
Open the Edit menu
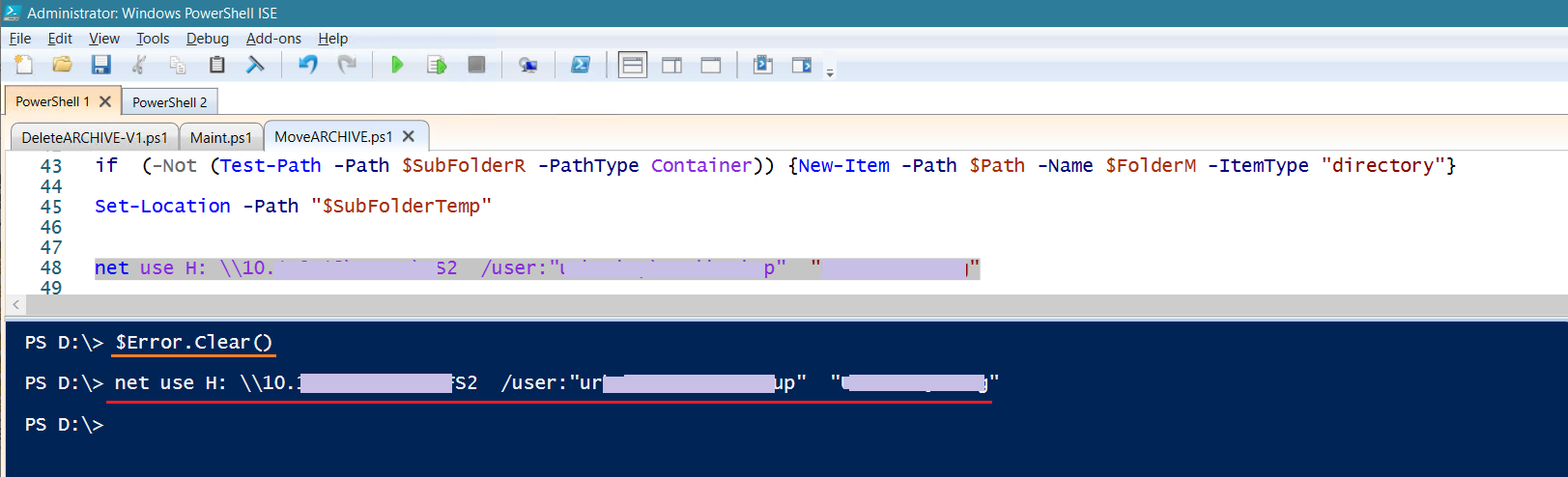tap(60, 39)
